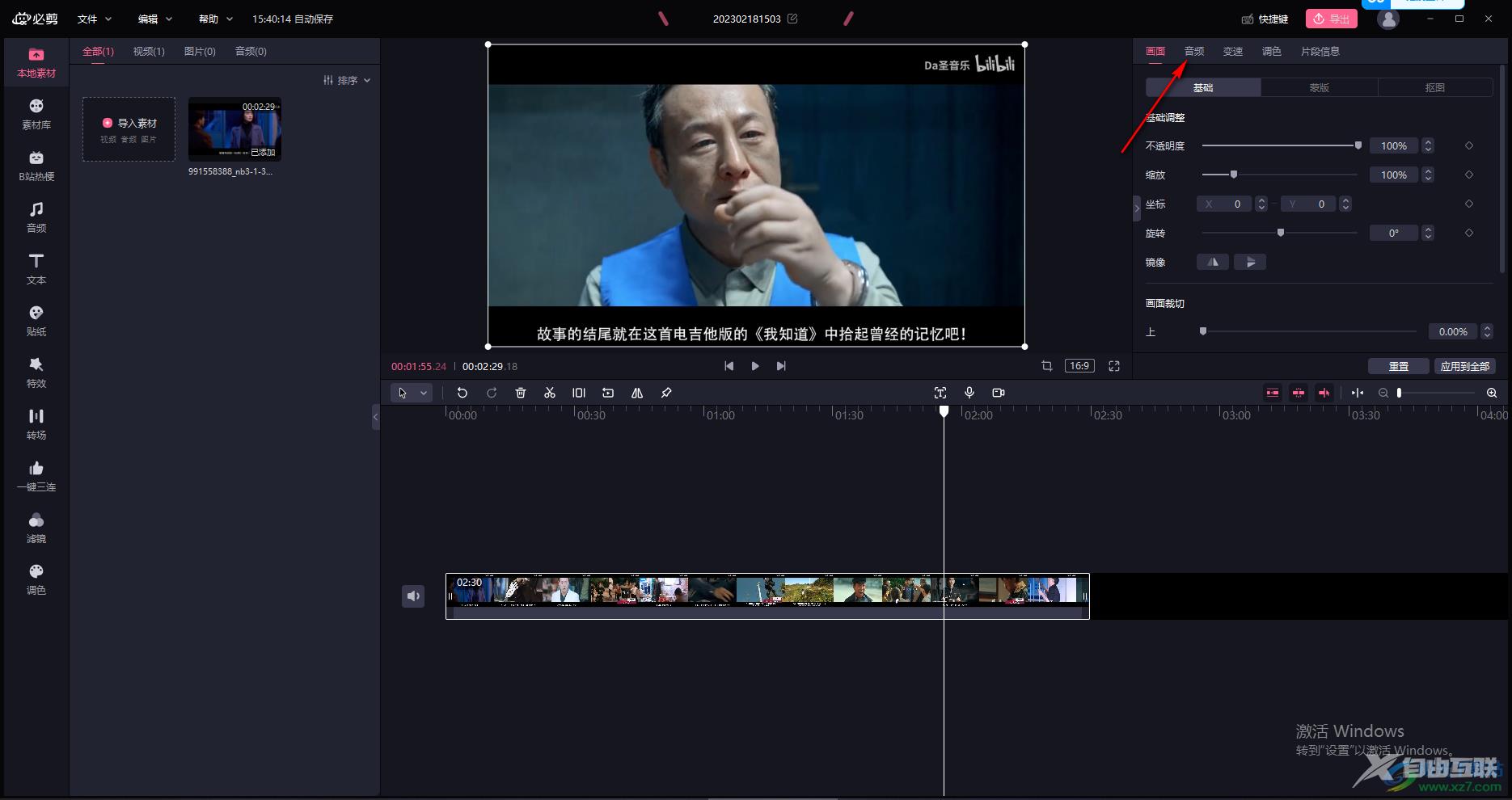Screen dimensions: 1512x800
Task: Enter fullscreen preview mode
Action: point(1114,366)
